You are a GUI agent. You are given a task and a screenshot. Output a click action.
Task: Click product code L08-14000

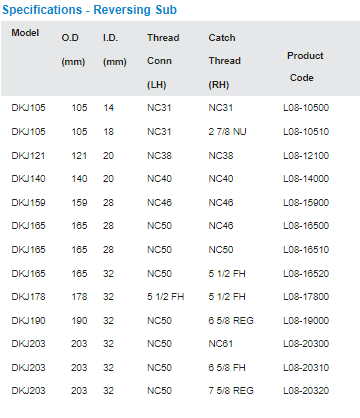[x=306, y=179]
